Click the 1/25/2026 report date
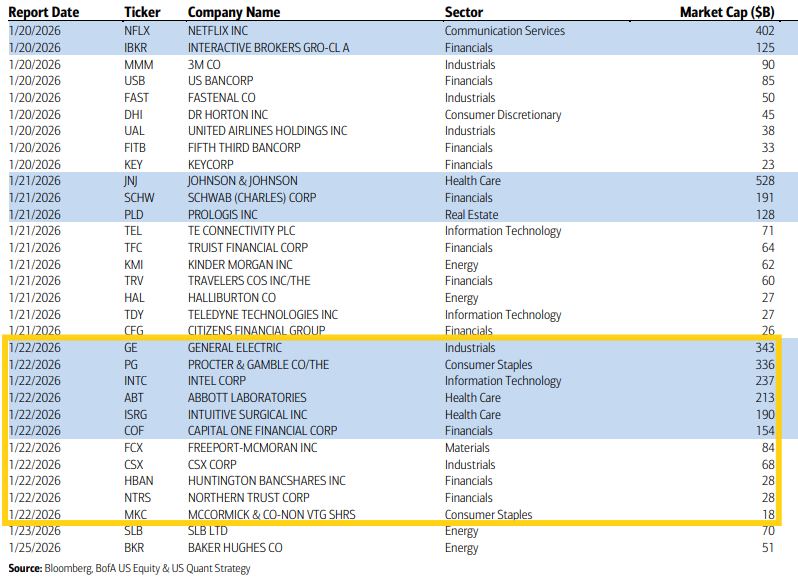Image resolution: width=798 pixels, height=588 pixels. [35, 548]
